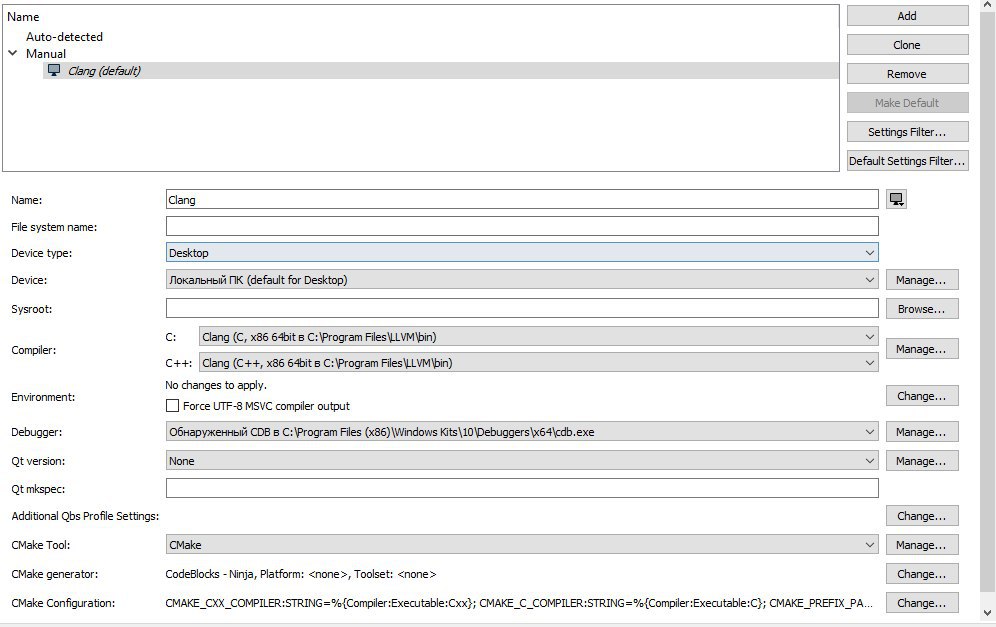
Task: Open the CMake Tool dropdown
Action: pos(522,544)
